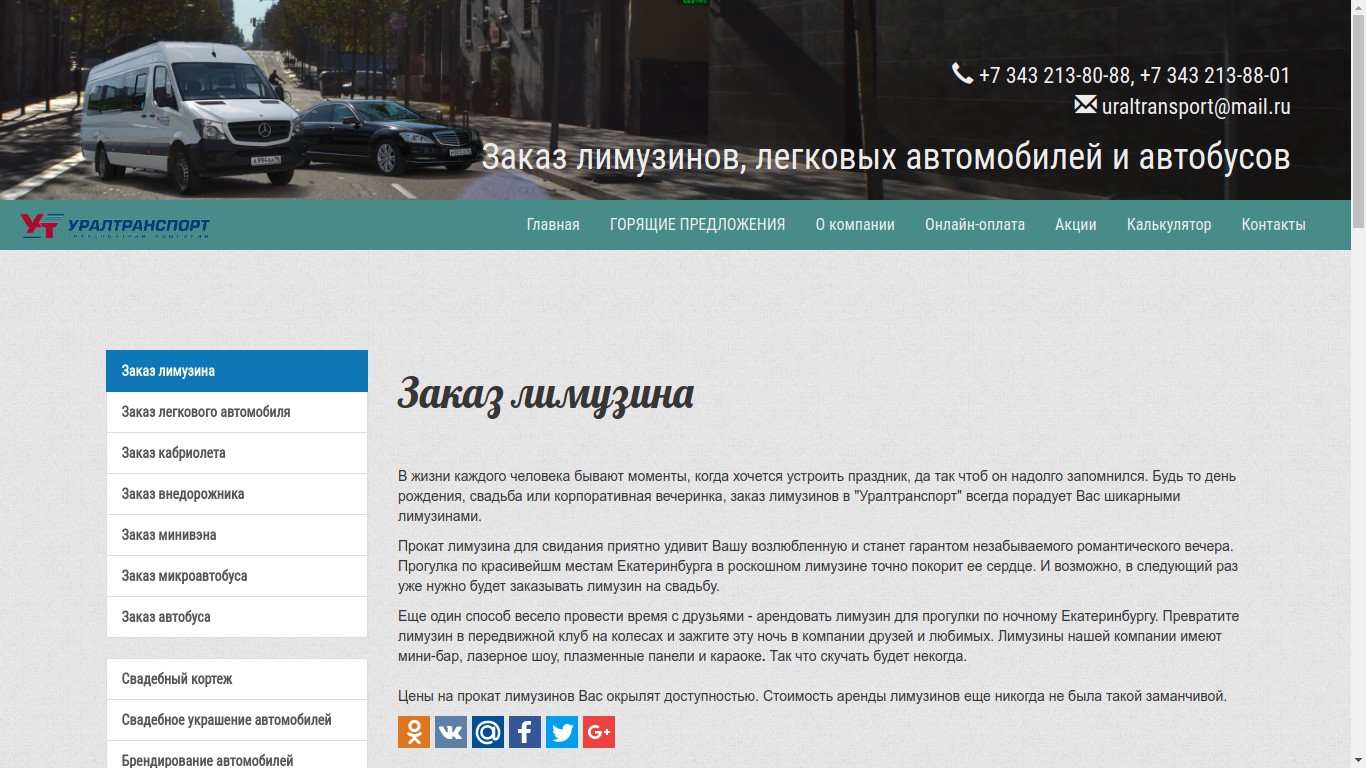Choose Заказ кабриолета in sidebar
The width and height of the screenshot is (1366, 768).
pos(237,453)
